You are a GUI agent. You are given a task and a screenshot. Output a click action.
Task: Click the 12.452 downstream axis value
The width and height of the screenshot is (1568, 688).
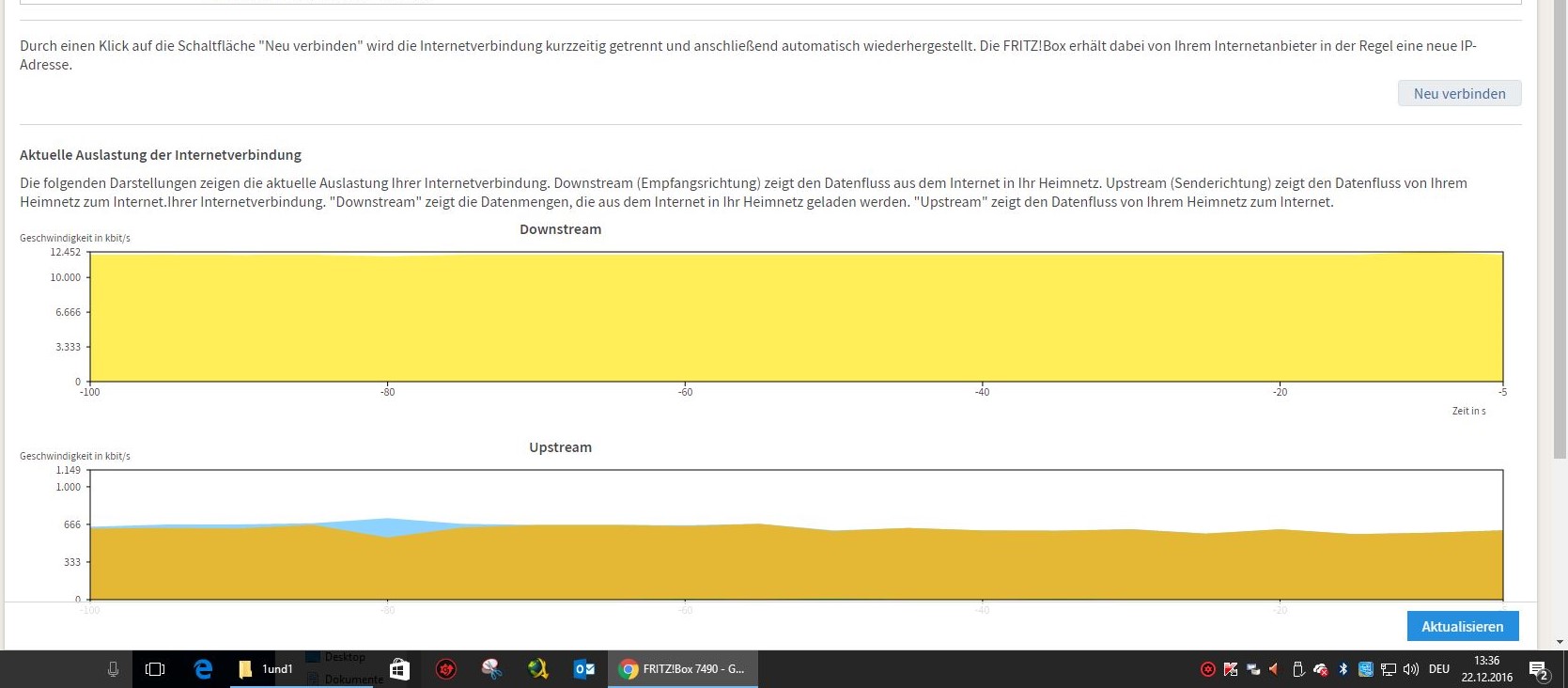point(66,252)
